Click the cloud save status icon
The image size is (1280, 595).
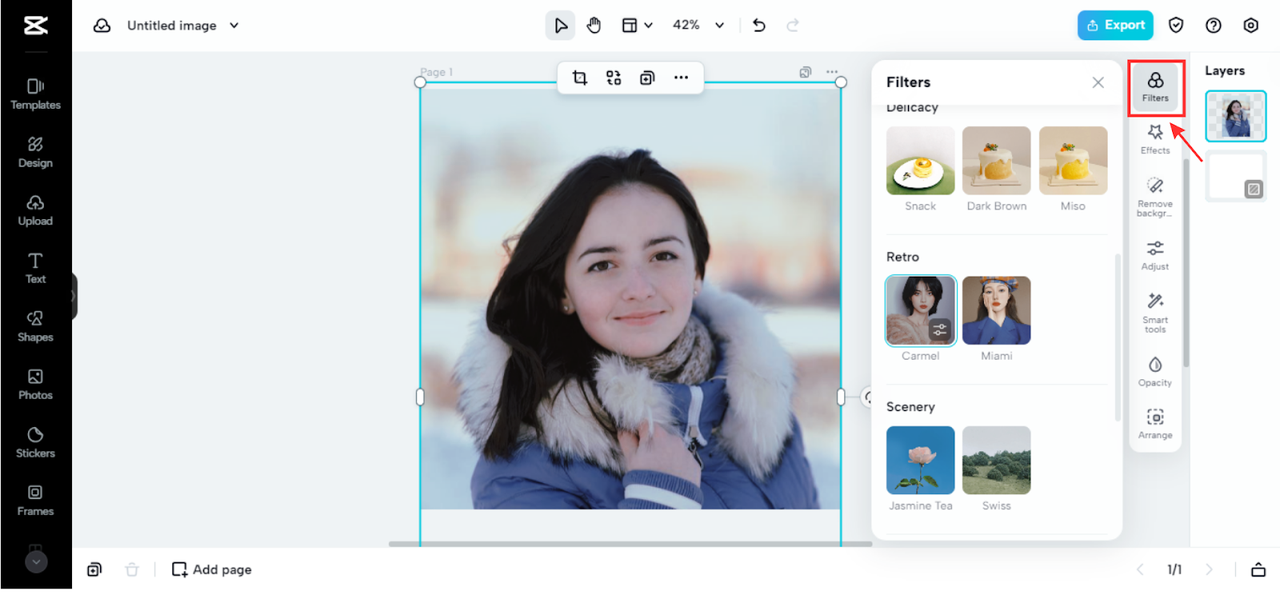[x=102, y=25]
